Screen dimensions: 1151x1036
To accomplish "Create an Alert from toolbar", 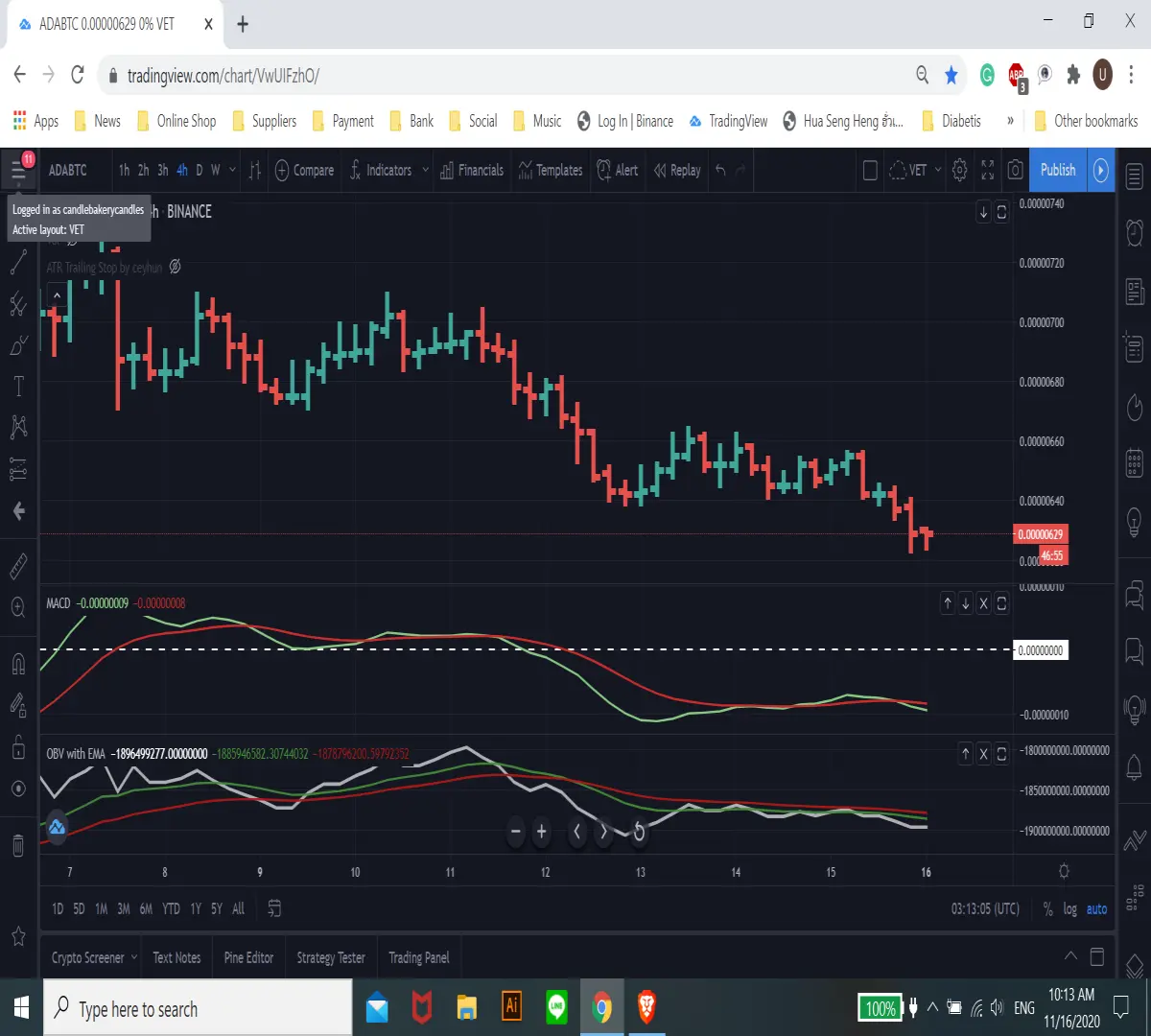I will [x=617, y=171].
